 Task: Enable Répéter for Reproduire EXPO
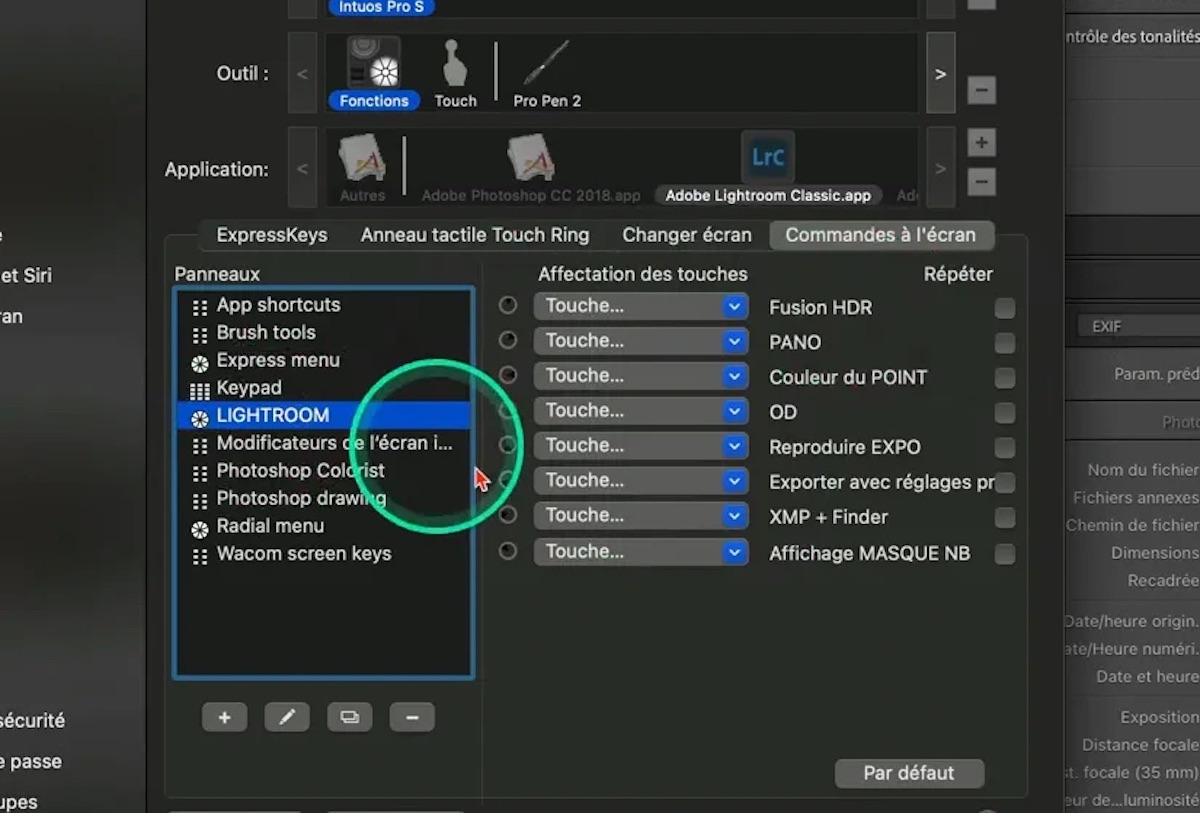(x=1005, y=448)
